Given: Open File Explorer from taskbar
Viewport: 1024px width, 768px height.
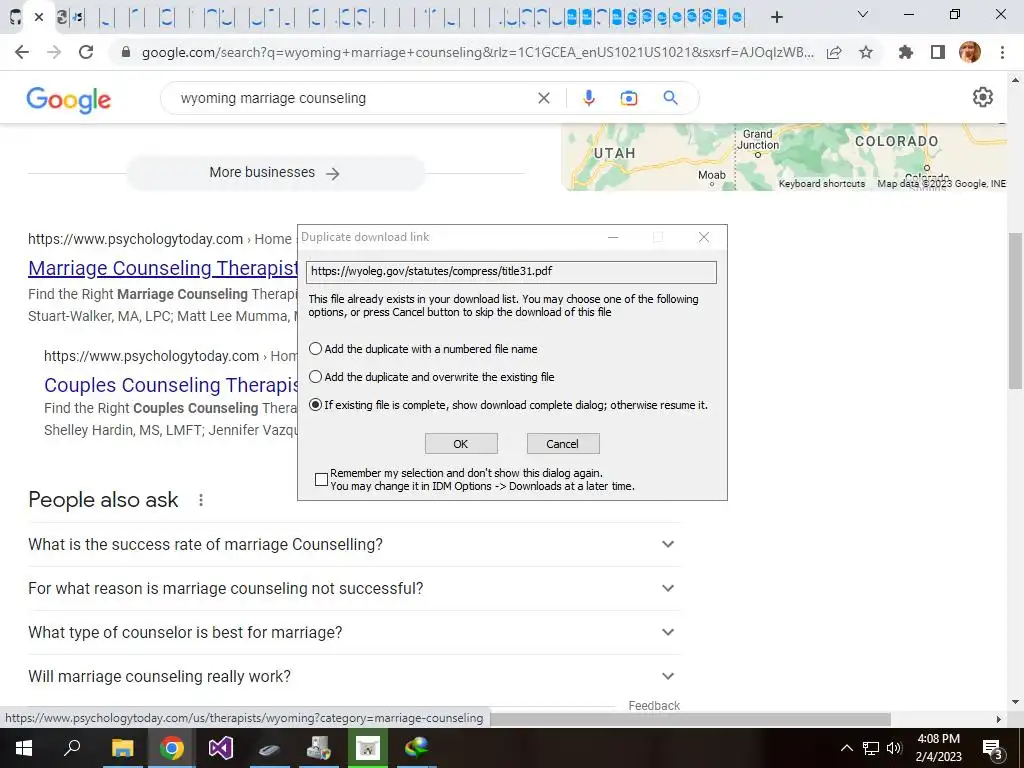Looking at the screenshot, I should 122,748.
